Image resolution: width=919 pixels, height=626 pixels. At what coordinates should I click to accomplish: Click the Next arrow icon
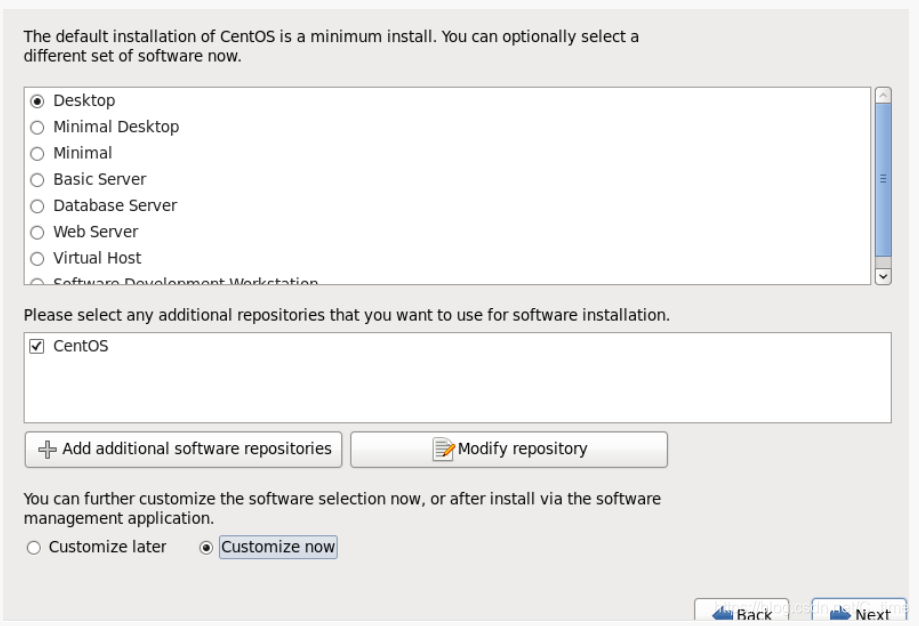tap(840, 614)
